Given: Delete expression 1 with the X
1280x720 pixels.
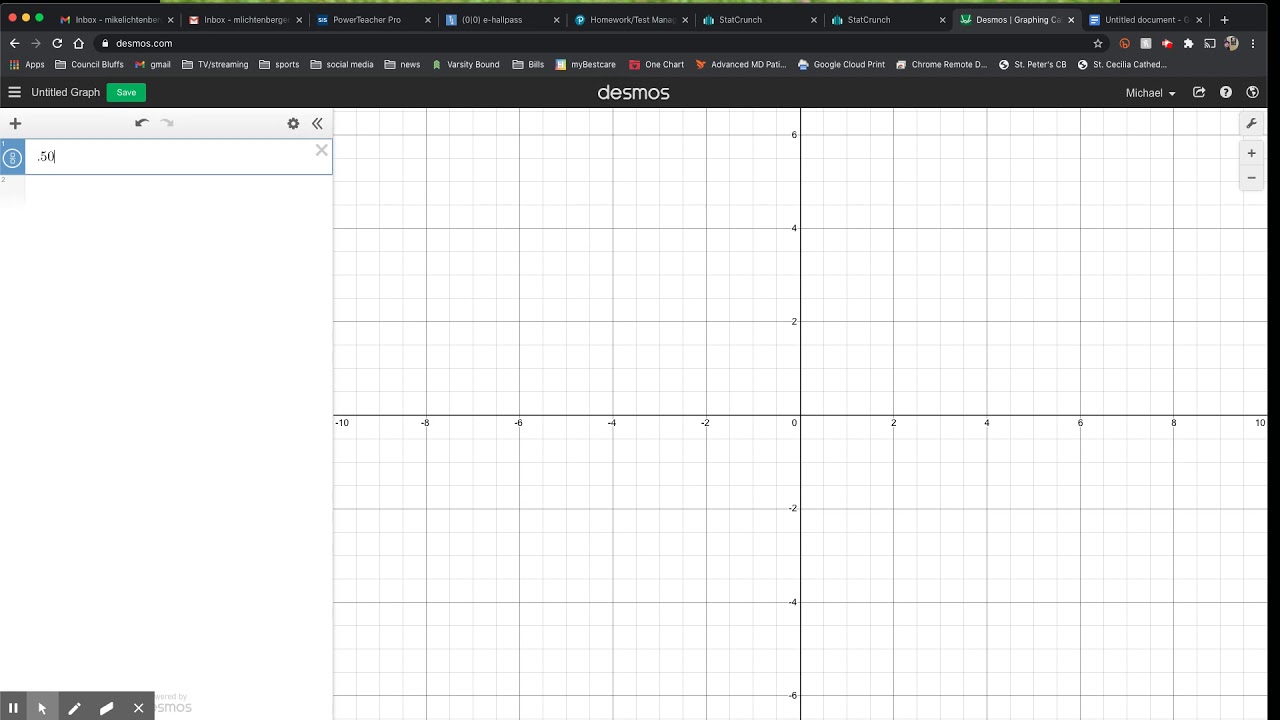Looking at the screenshot, I should click(321, 150).
